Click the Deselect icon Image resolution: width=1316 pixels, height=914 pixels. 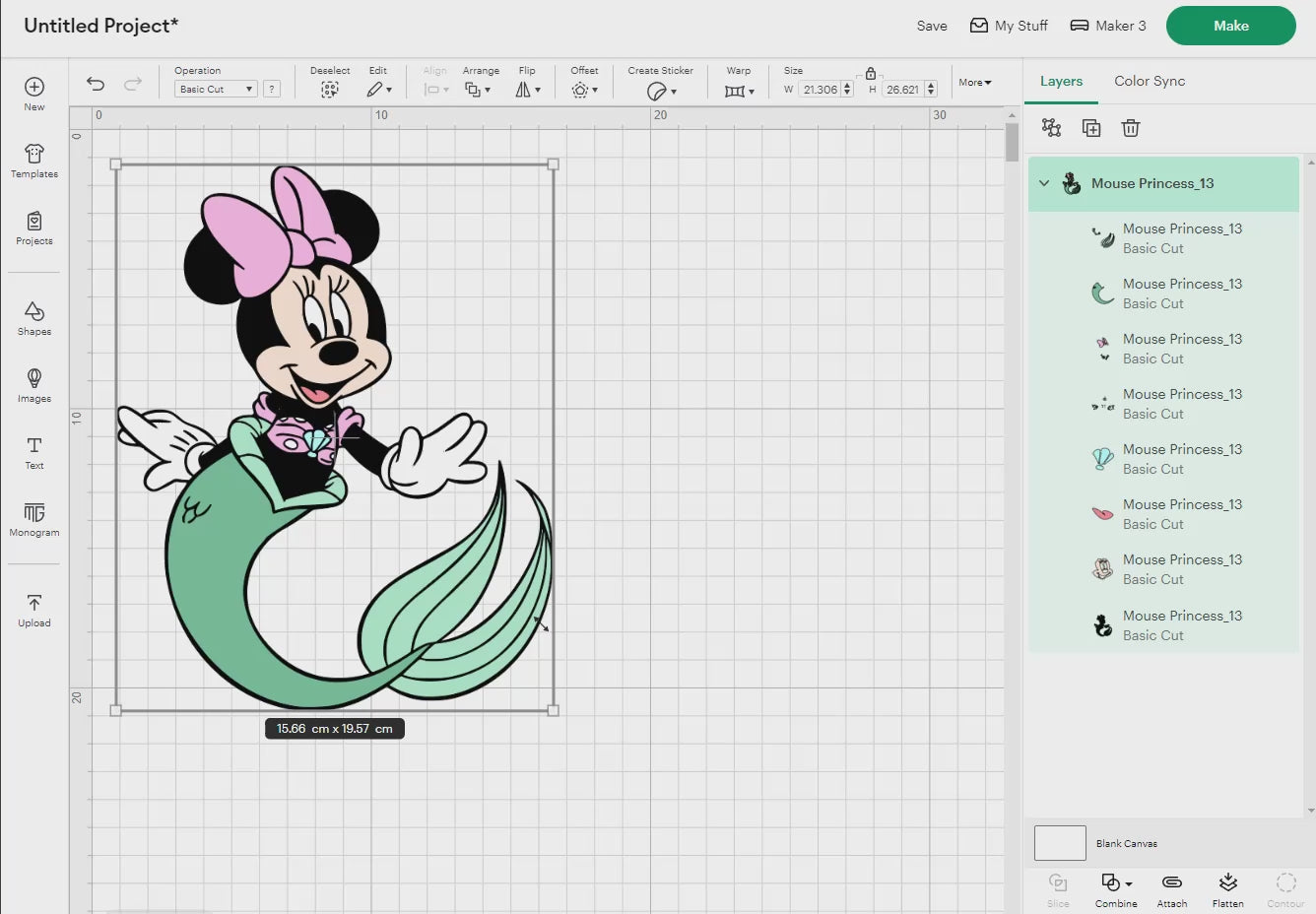tap(330, 90)
